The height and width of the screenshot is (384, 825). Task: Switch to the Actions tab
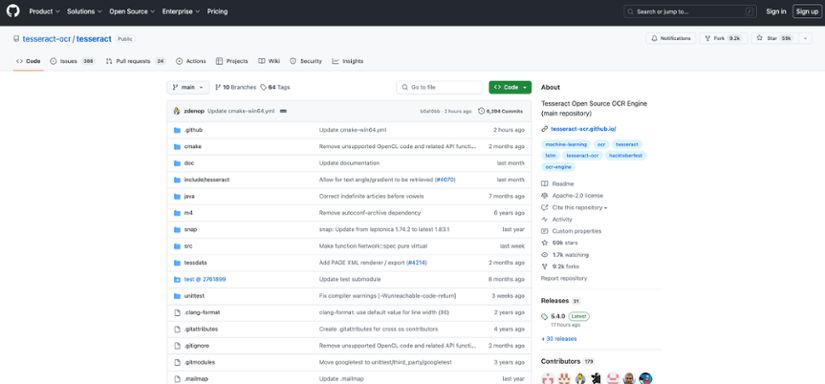click(x=191, y=61)
